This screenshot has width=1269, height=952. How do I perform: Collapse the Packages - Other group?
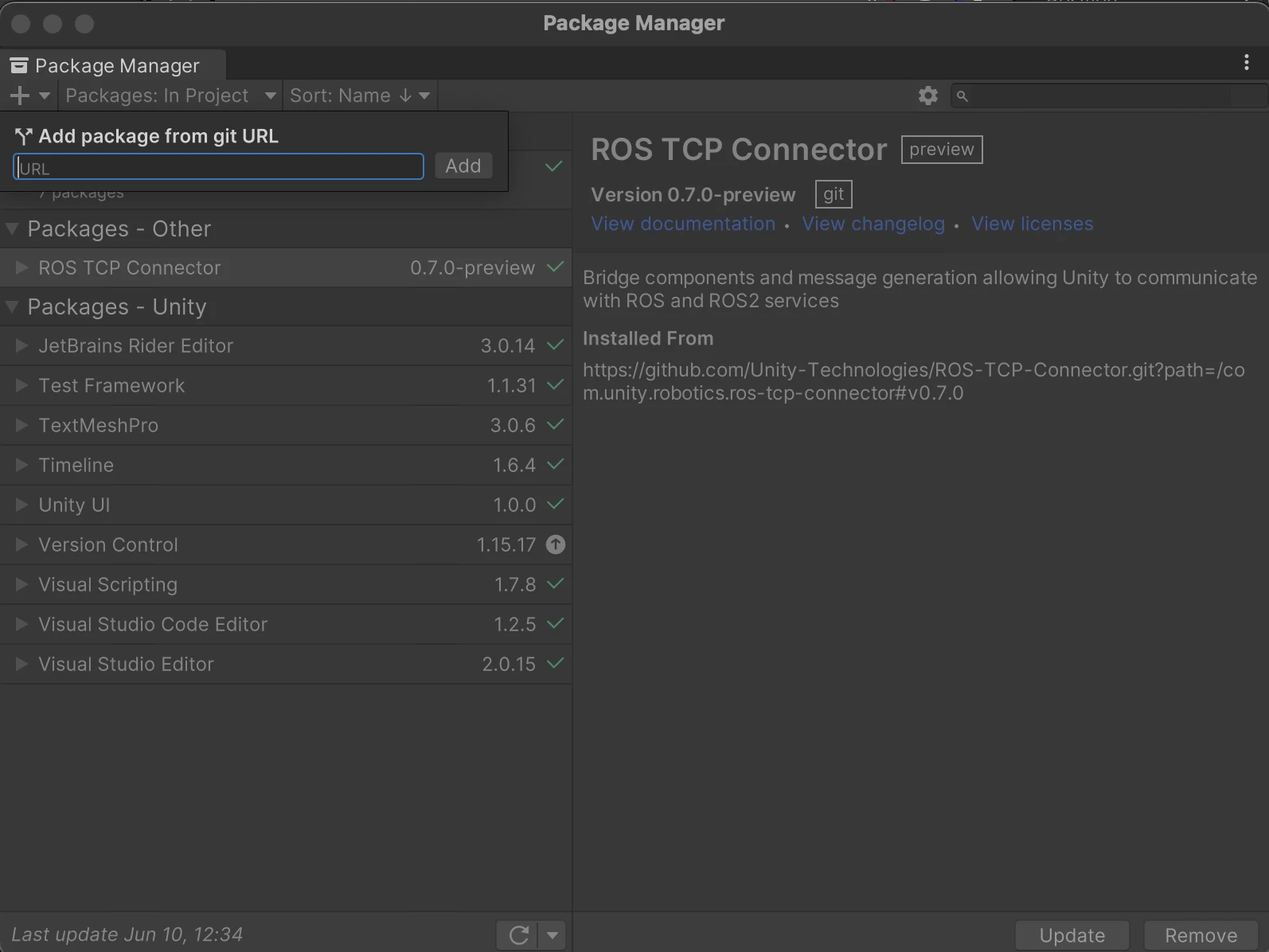pos(12,229)
